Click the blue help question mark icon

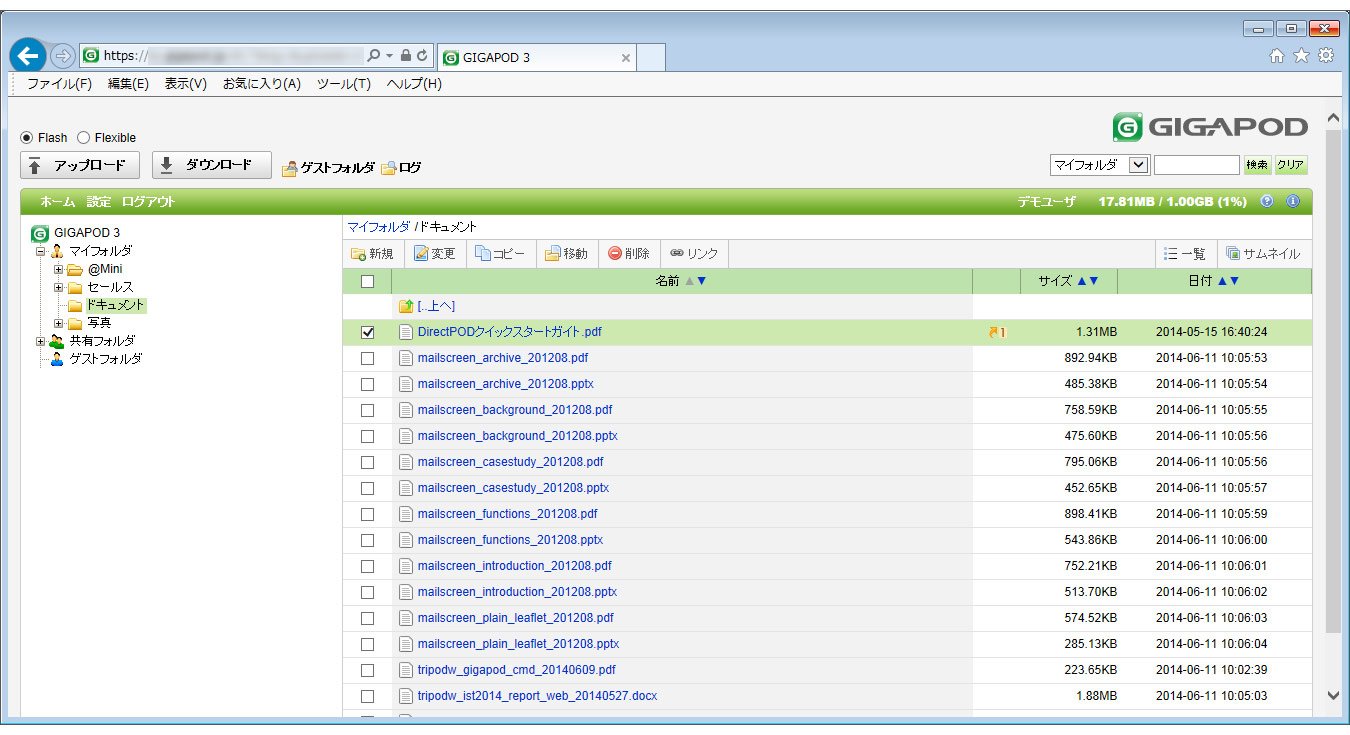point(1267,201)
